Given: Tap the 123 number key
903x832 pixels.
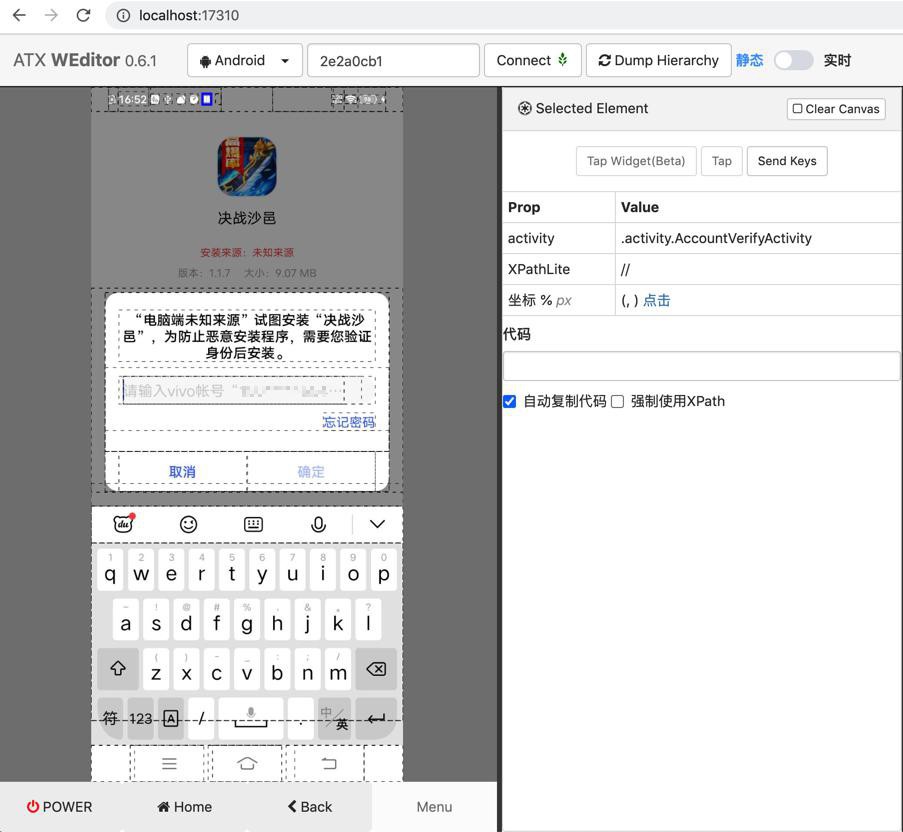Looking at the screenshot, I should (x=141, y=719).
